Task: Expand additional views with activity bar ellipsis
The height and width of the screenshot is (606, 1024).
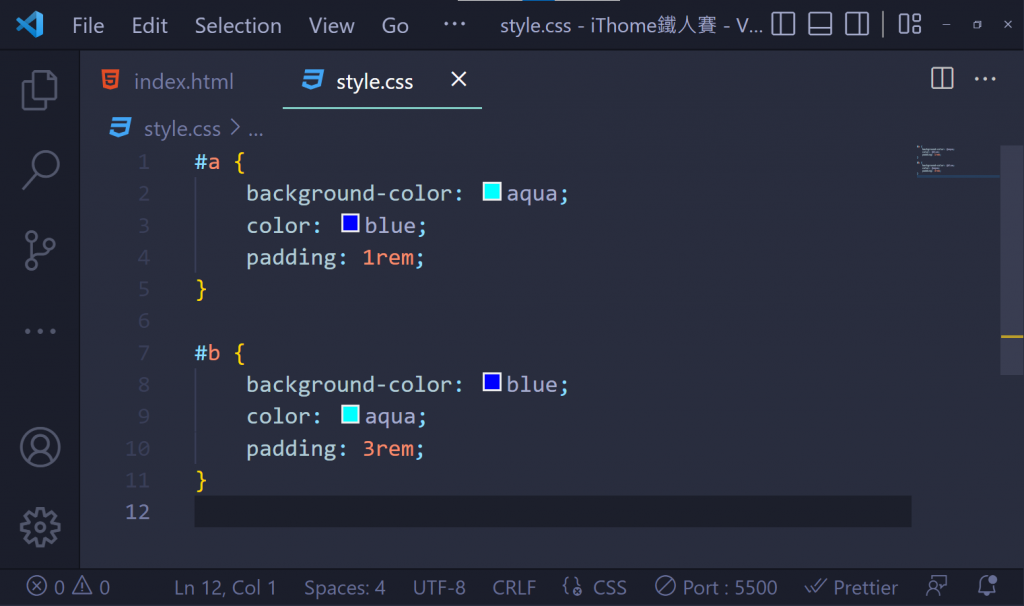Action: (40, 331)
